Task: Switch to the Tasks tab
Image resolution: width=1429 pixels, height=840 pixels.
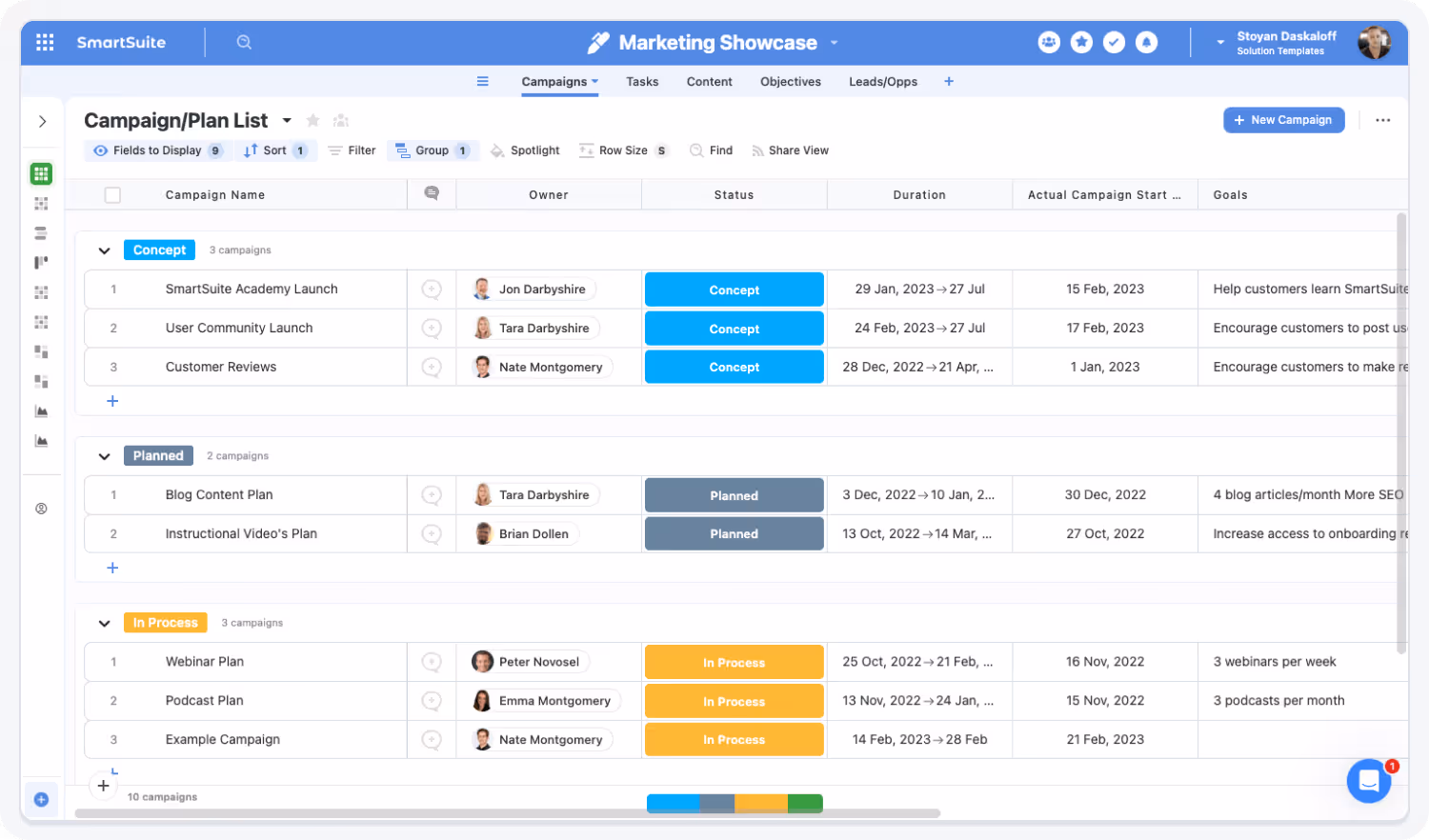Action: (x=642, y=82)
